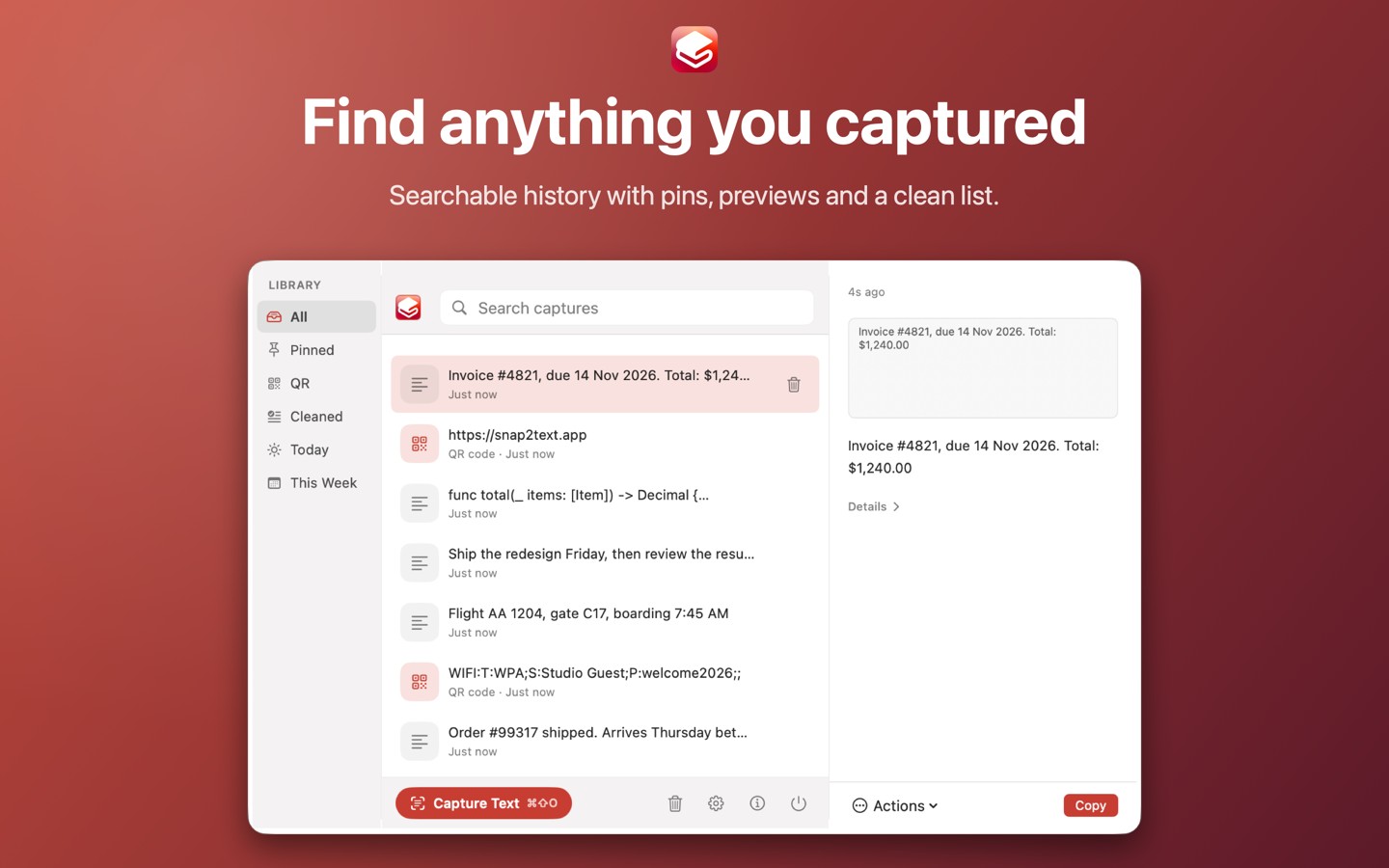Delete the Invoice #4821 capture via trash icon
1389x868 pixels.
point(794,385)
